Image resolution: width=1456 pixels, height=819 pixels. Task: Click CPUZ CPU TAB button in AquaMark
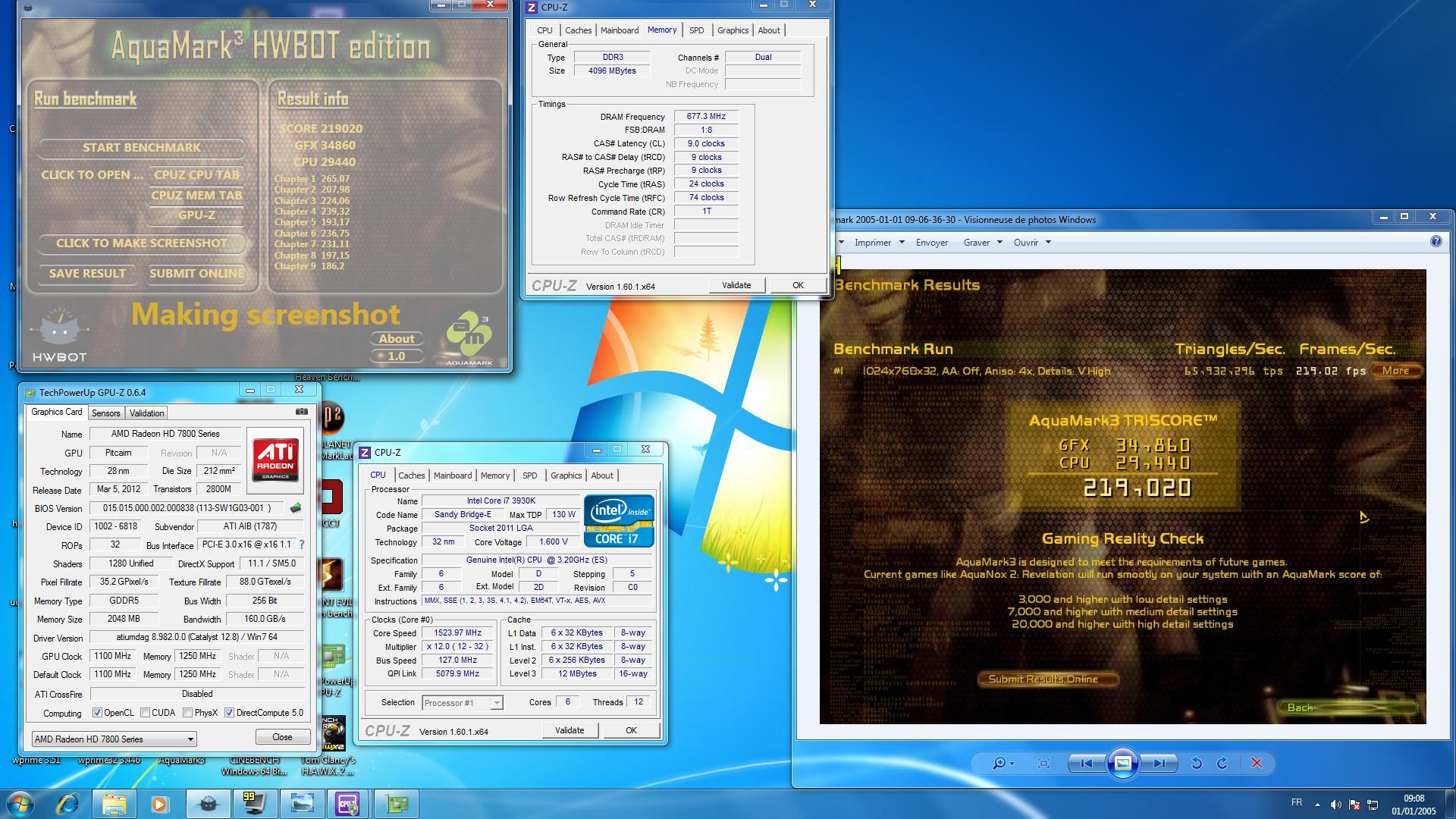[x=196, y=175]
